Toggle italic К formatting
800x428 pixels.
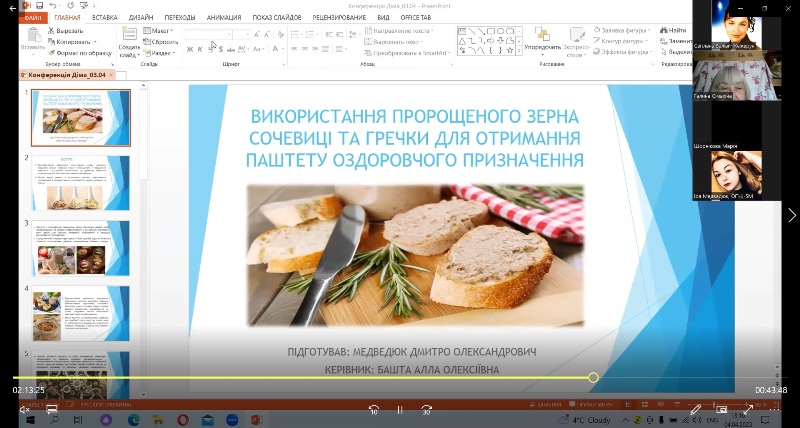(200, 49)
